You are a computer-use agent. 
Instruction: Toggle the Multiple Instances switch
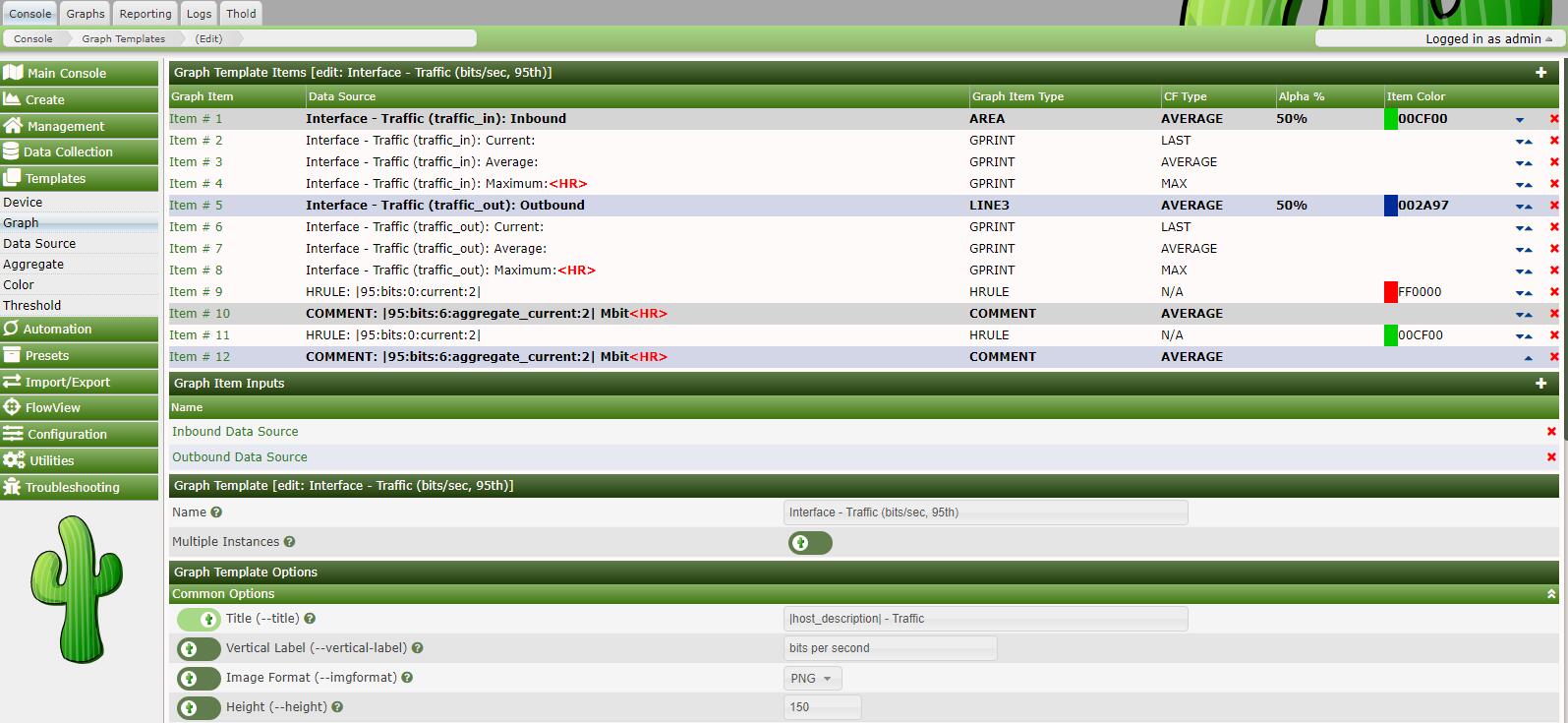coord(810,543)
